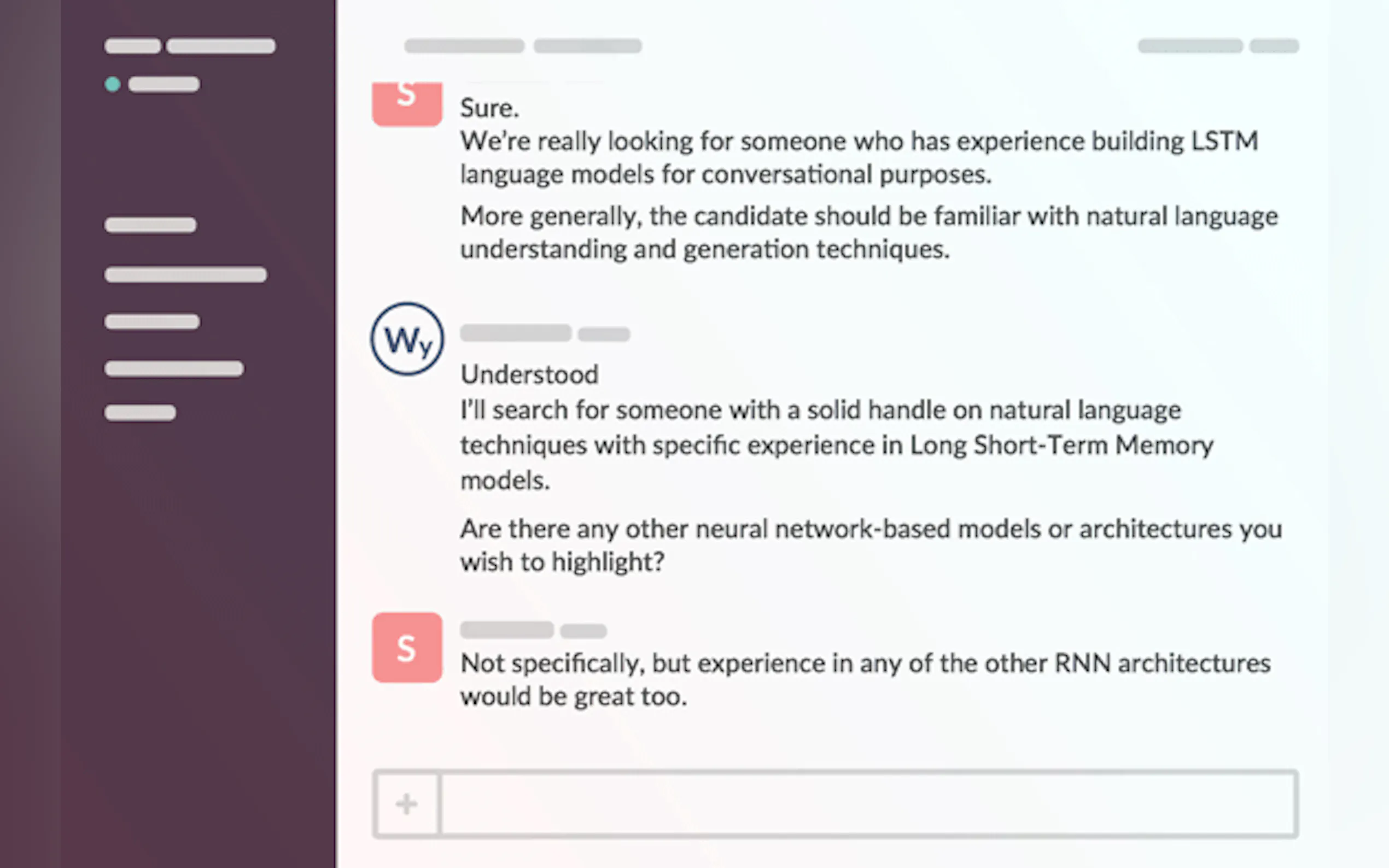Click the username placeholder beside the status dot

[164, 84]
